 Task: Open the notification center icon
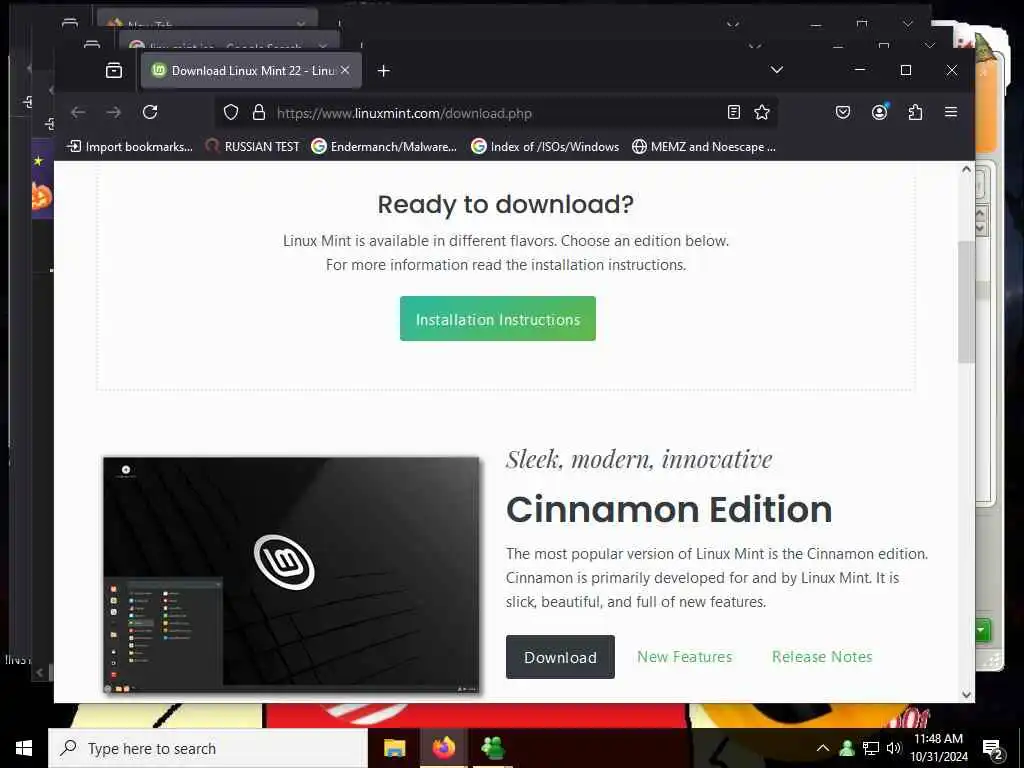coord(993,749)
